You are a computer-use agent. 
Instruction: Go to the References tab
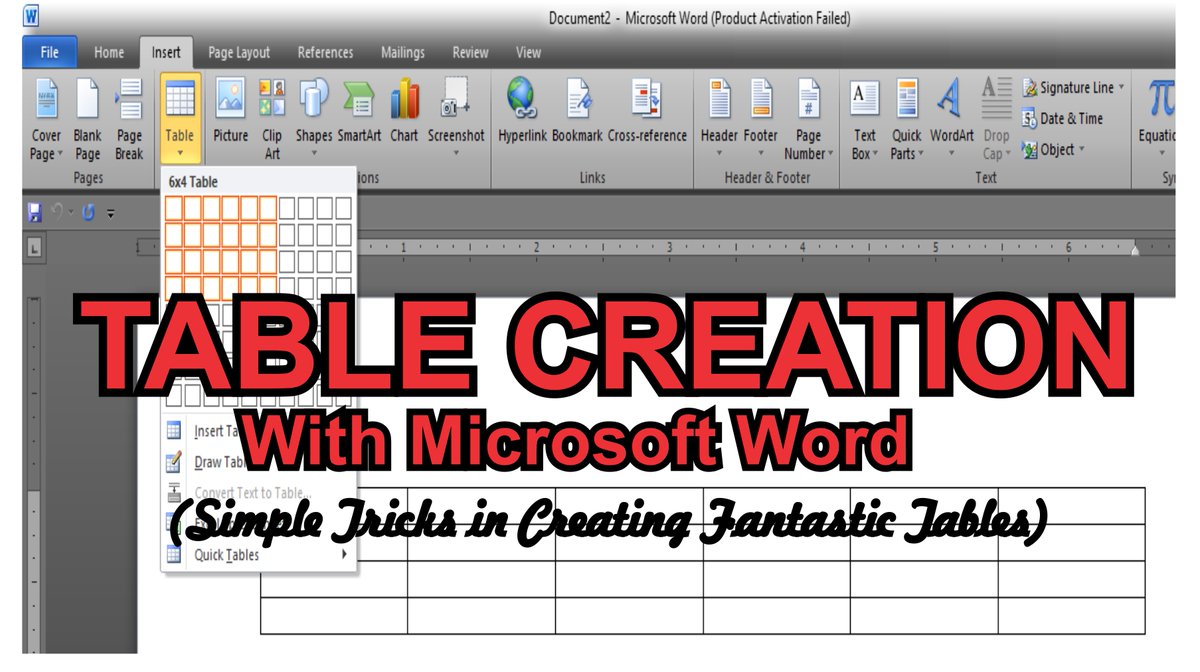tap(325, 53)
